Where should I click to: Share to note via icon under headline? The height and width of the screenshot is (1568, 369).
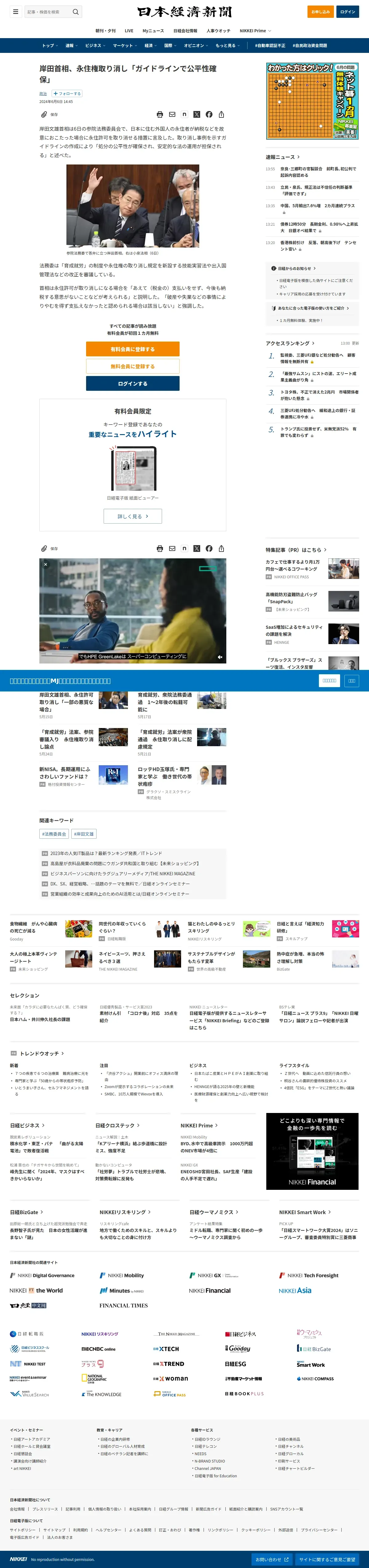pyautogui.click(x=184, y=114)
